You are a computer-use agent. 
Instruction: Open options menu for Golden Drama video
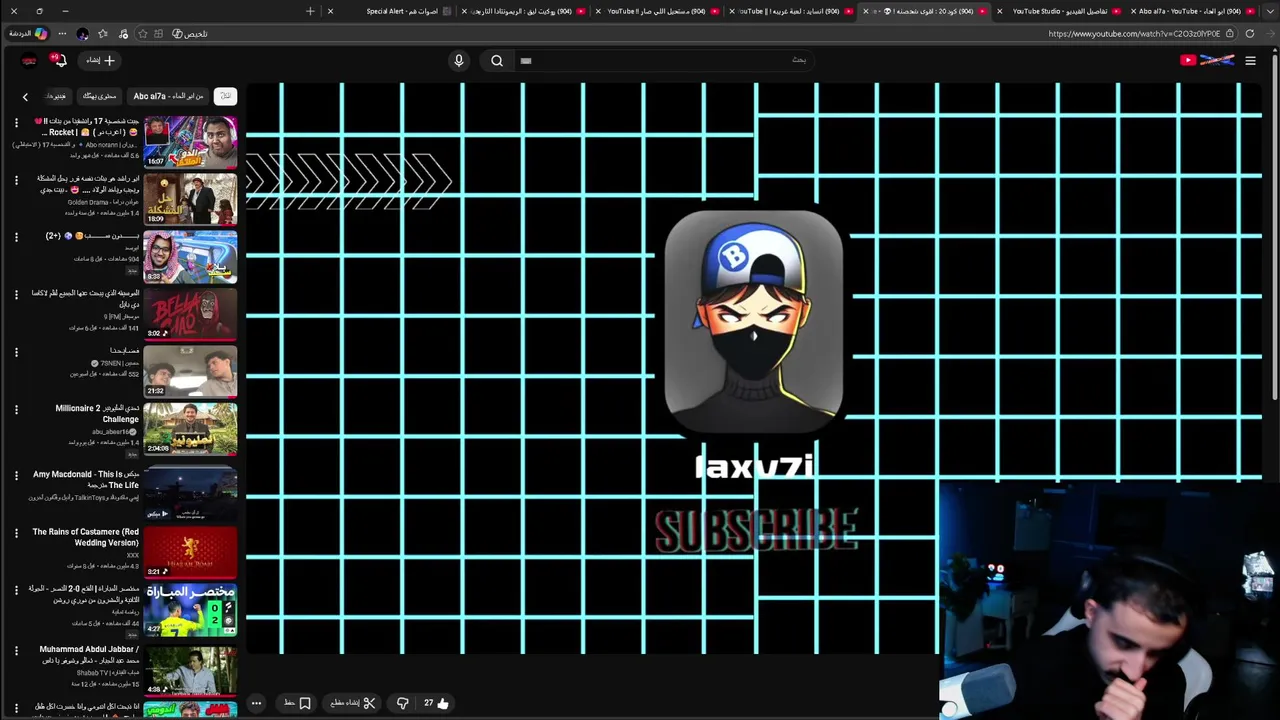tap(16, 180)
